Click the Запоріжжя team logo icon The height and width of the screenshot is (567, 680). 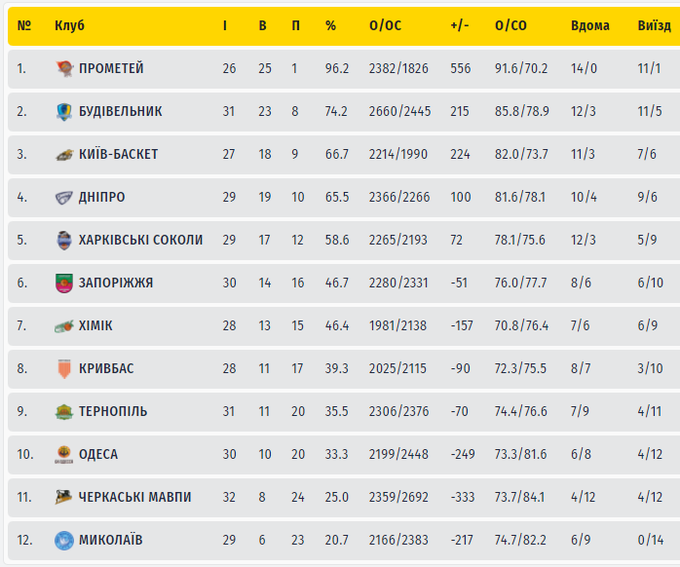point(64,283)
